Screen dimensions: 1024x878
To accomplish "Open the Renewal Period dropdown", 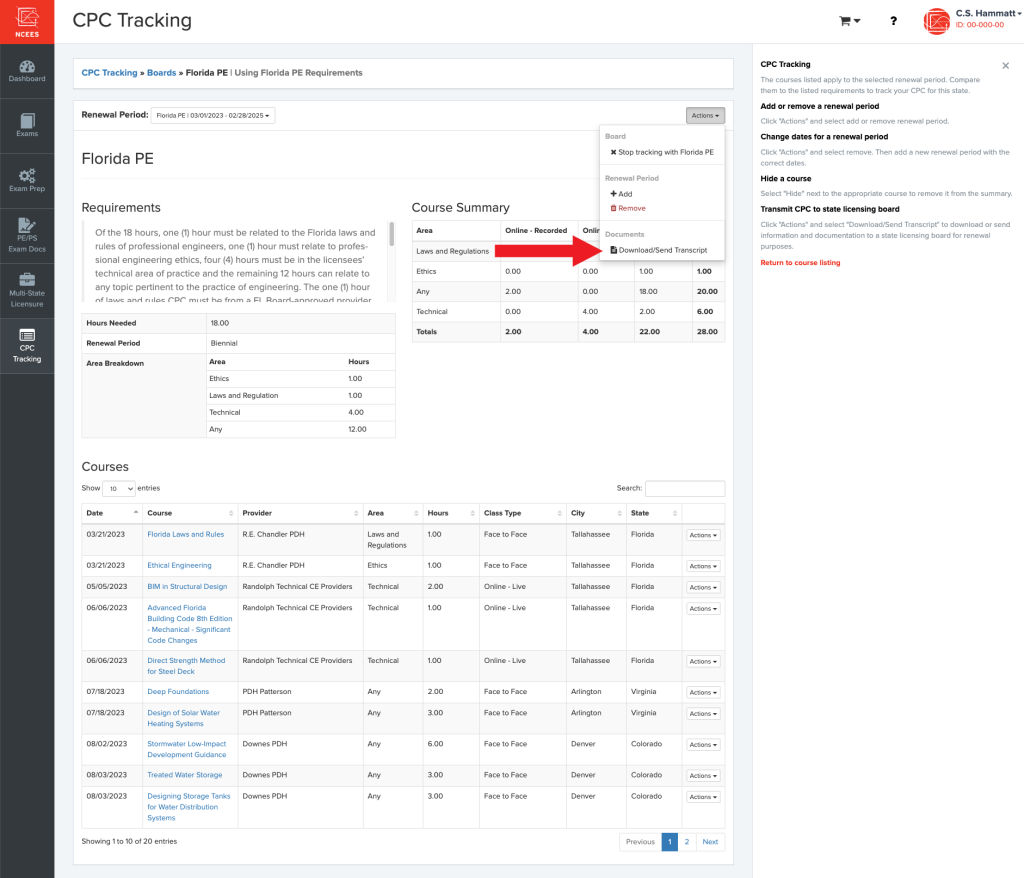I will pyautogui.click(x=216, y=114).
